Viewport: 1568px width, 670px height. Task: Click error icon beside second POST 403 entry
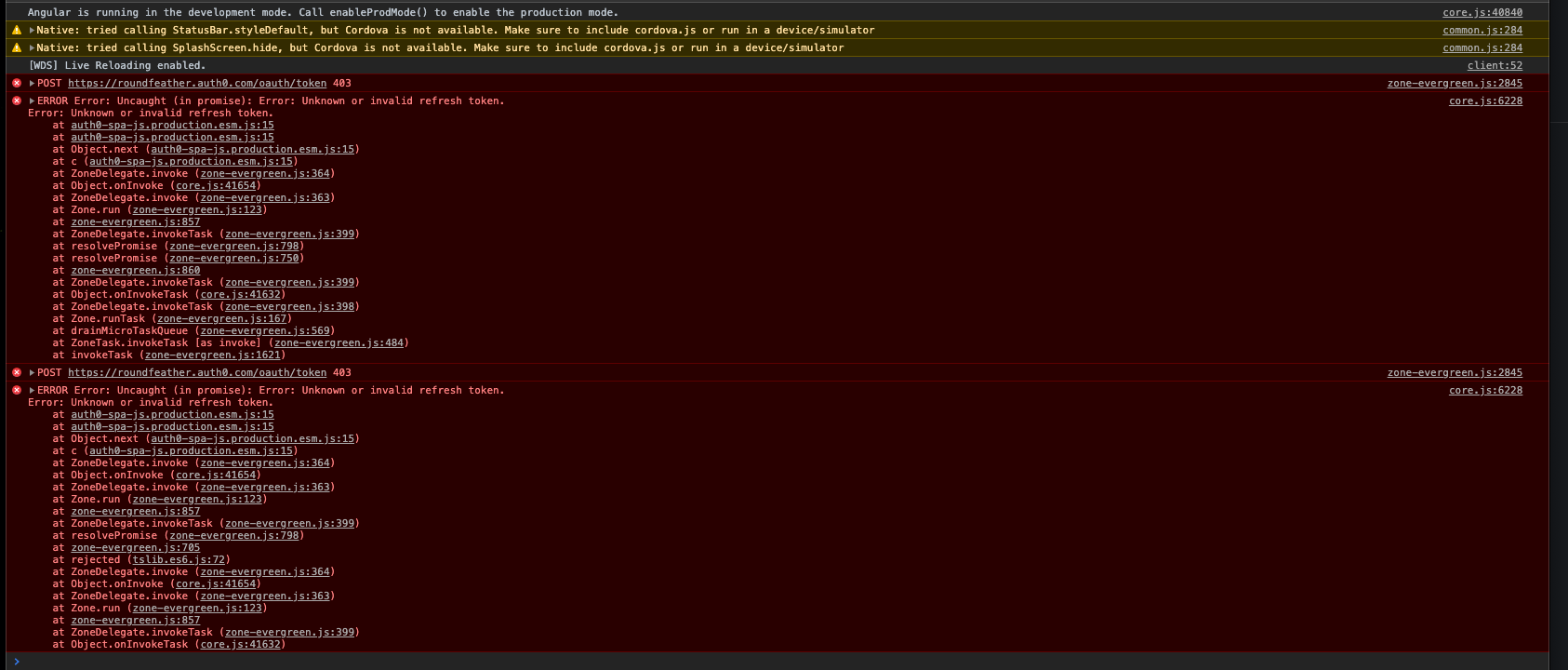(17, 372)
